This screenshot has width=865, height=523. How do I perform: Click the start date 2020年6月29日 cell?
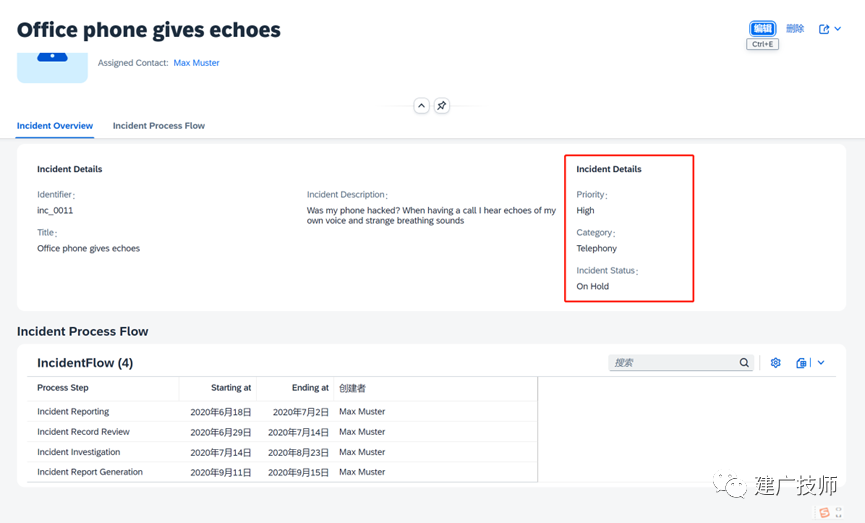pyautogui.click(x=221, y=433)
